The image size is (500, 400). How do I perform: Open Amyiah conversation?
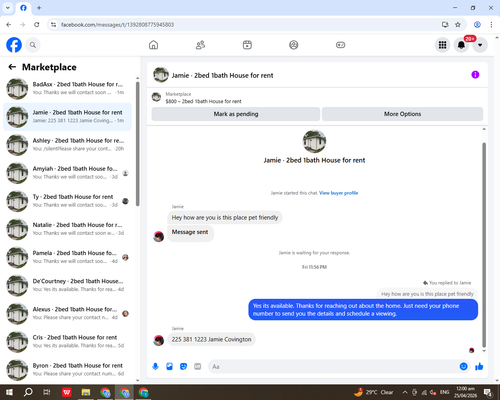[x=68, y=173]
